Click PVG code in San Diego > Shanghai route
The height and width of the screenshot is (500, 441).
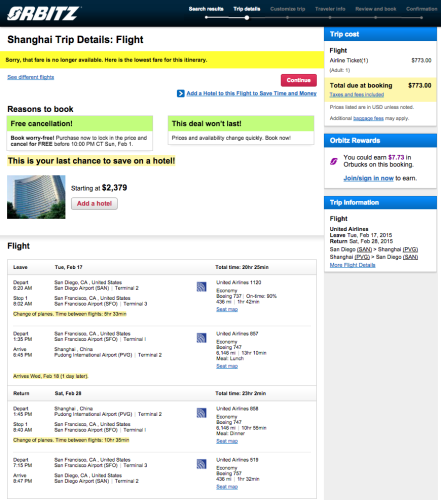410,249
